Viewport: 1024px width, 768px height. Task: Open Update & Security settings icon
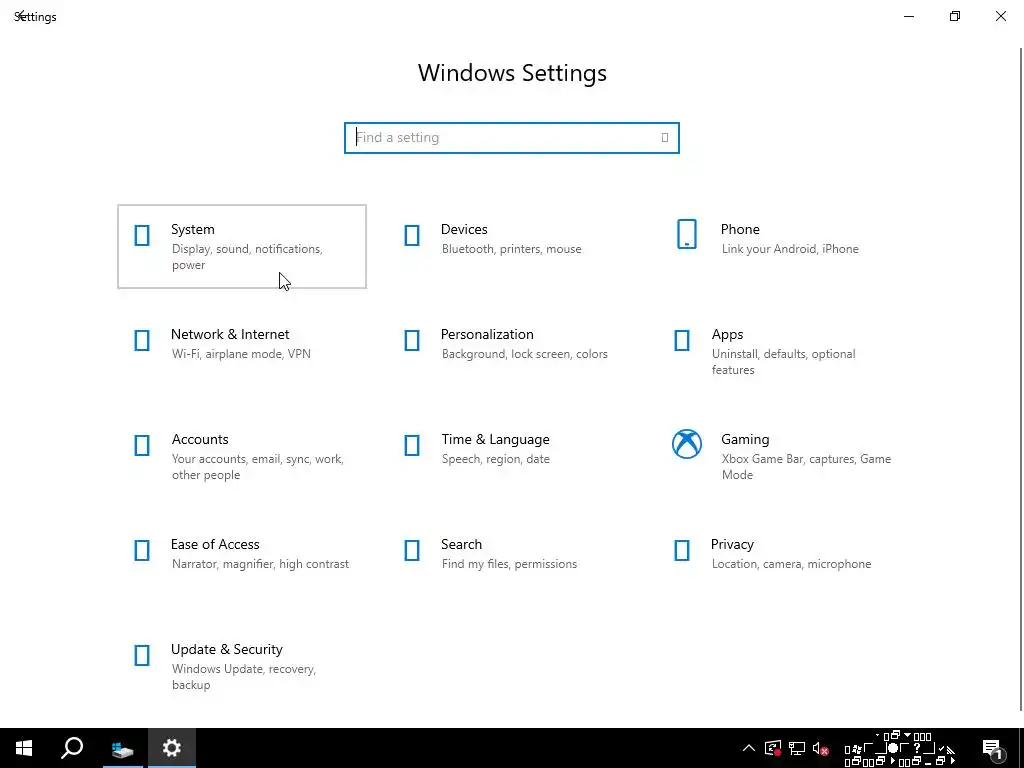click(142, 655)
